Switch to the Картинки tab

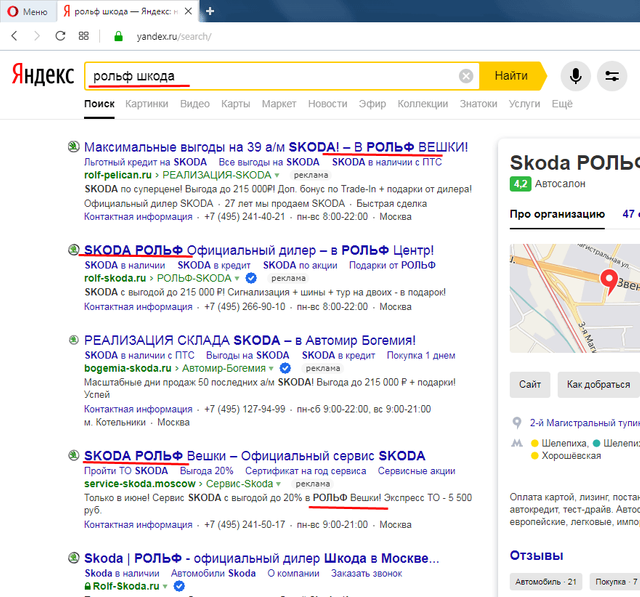click(x=147, y=104)
